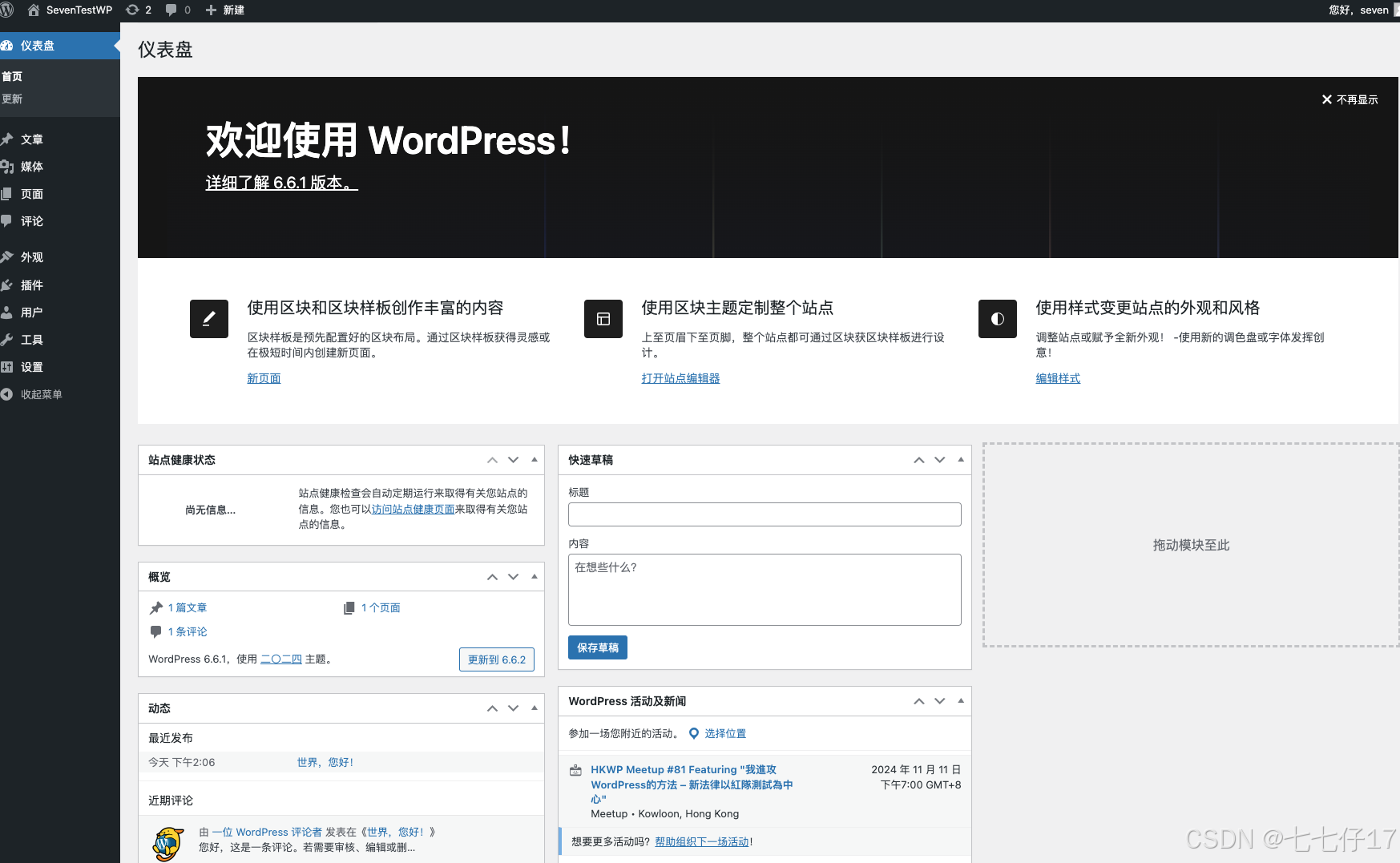The height and width of the screenshot is (863, 1400).
Task: Click the 保存草稿 button
Action: tap(598, 647)
